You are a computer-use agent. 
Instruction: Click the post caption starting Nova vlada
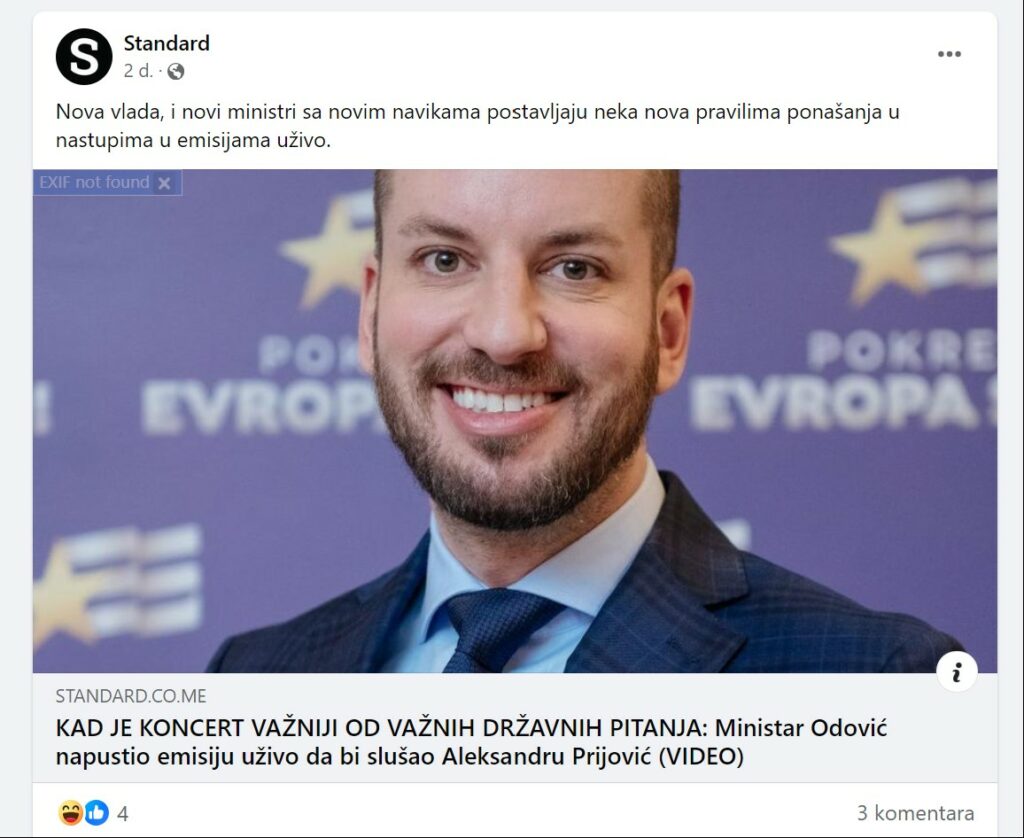pyautogui.click(x=477, y=125)
